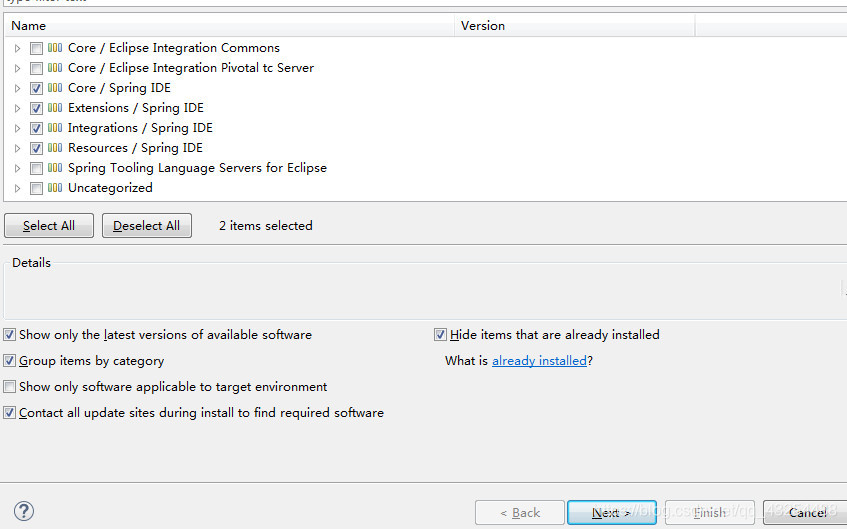
Task: Enable Show only software applicable to target environment
Action: click(x=9, y=387)
